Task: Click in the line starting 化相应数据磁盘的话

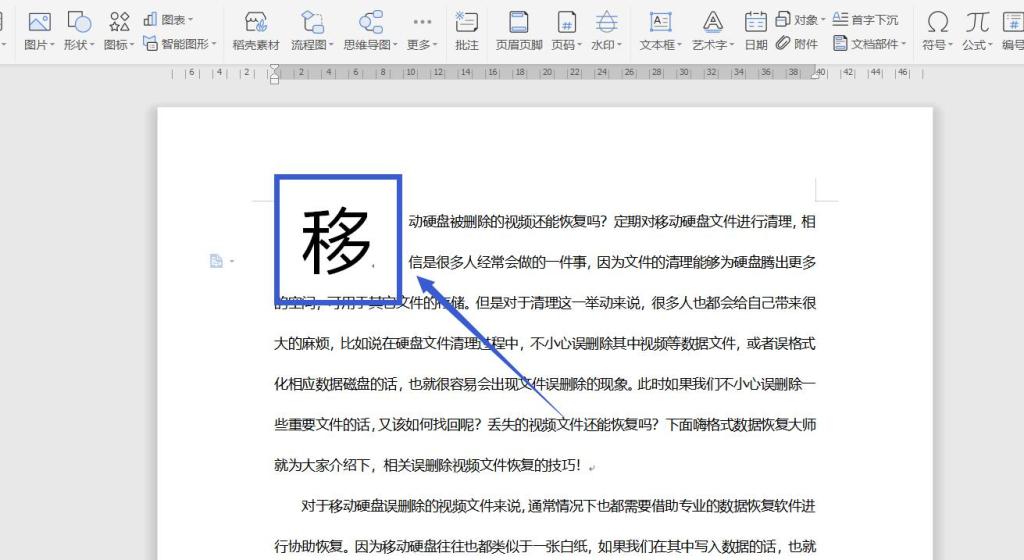Action: pos(545,384)
